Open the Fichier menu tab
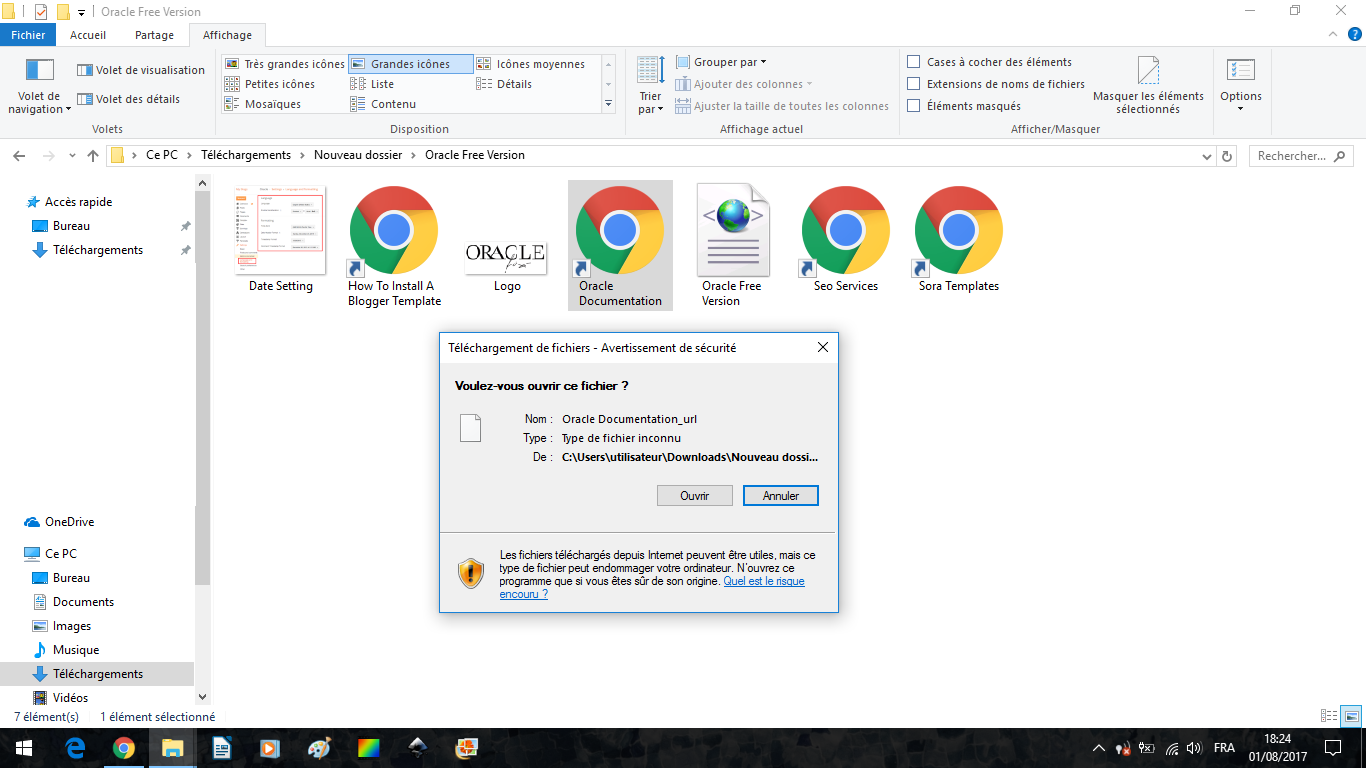The image size is (1366, 768). point(28,35)
